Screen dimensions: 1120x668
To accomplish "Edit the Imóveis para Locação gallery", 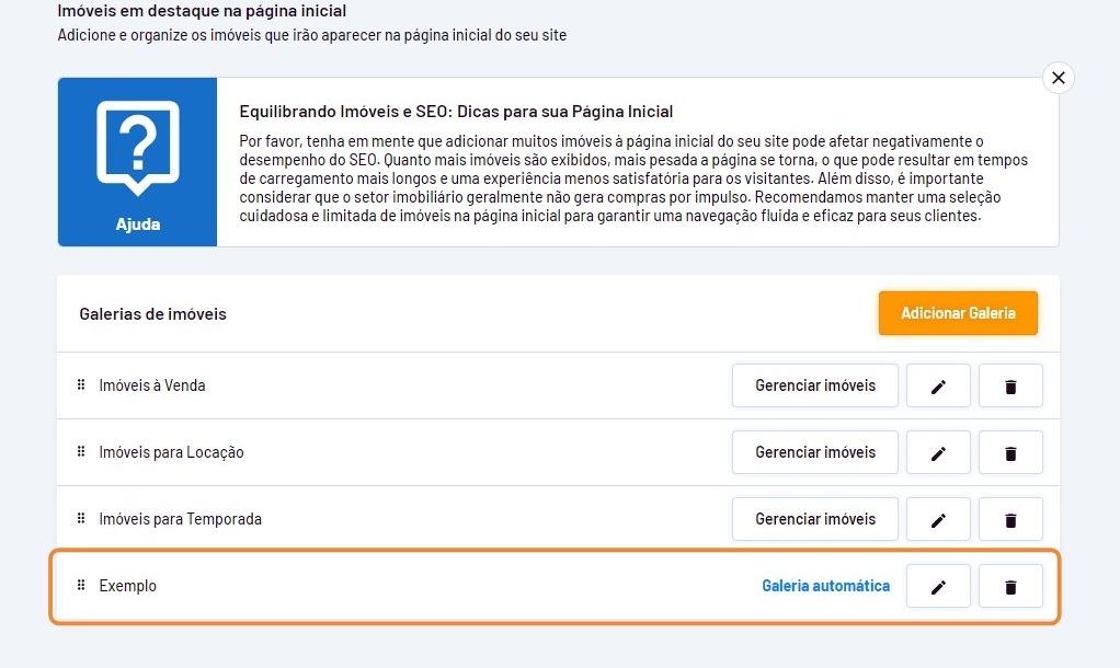I will point(938,453).
